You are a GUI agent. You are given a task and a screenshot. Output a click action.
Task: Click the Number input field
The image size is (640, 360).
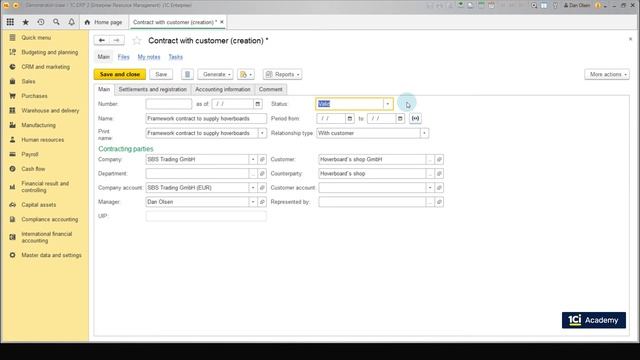(x=169, y=104)
